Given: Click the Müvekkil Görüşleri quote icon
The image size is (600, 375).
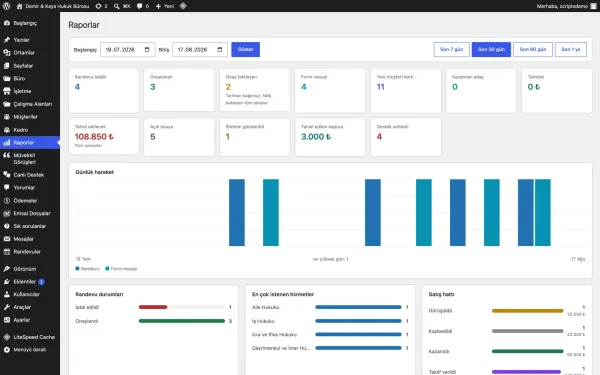Looking at the screenshot, I should pyautogui.click(x=7, y=155).
